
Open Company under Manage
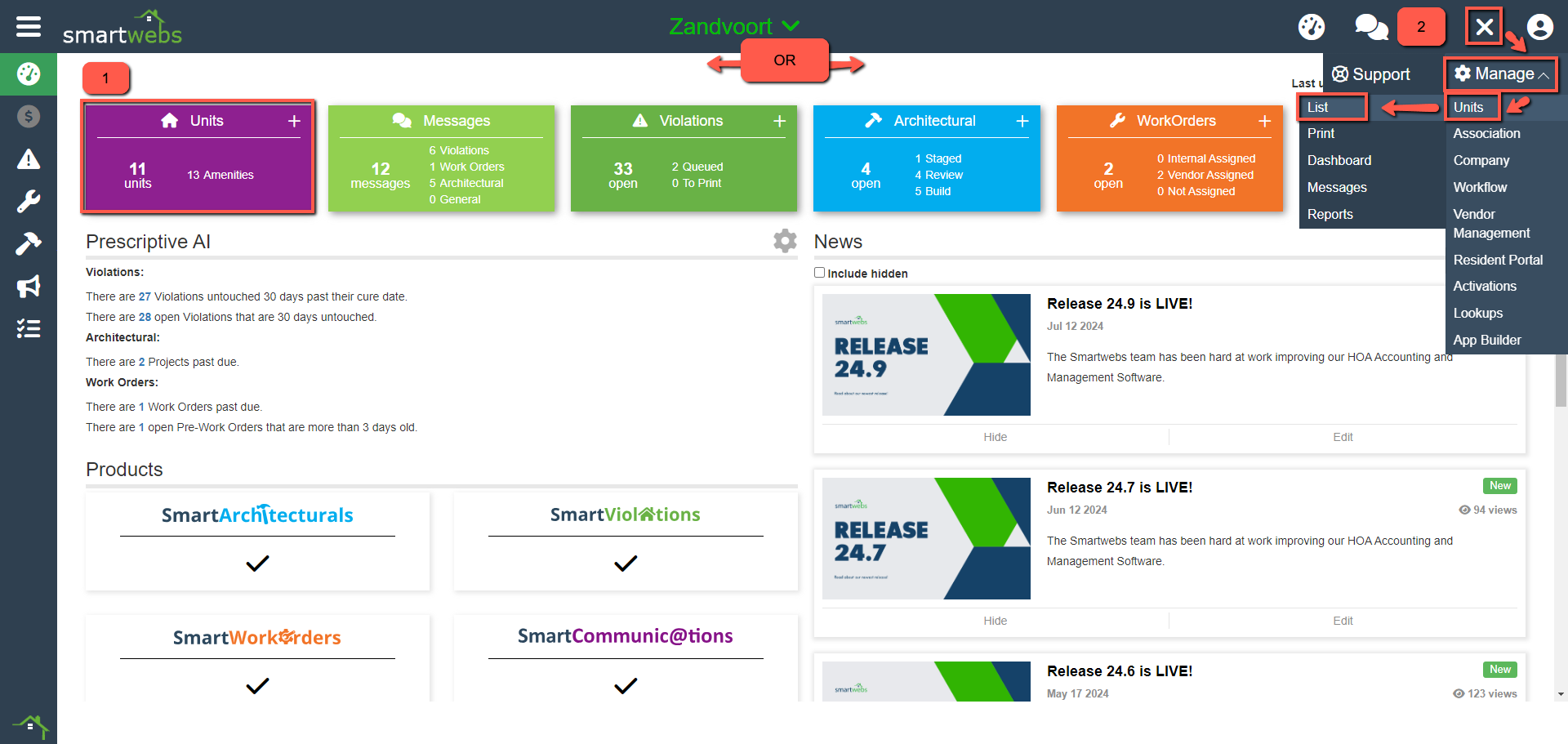[x=1481, y=161]
